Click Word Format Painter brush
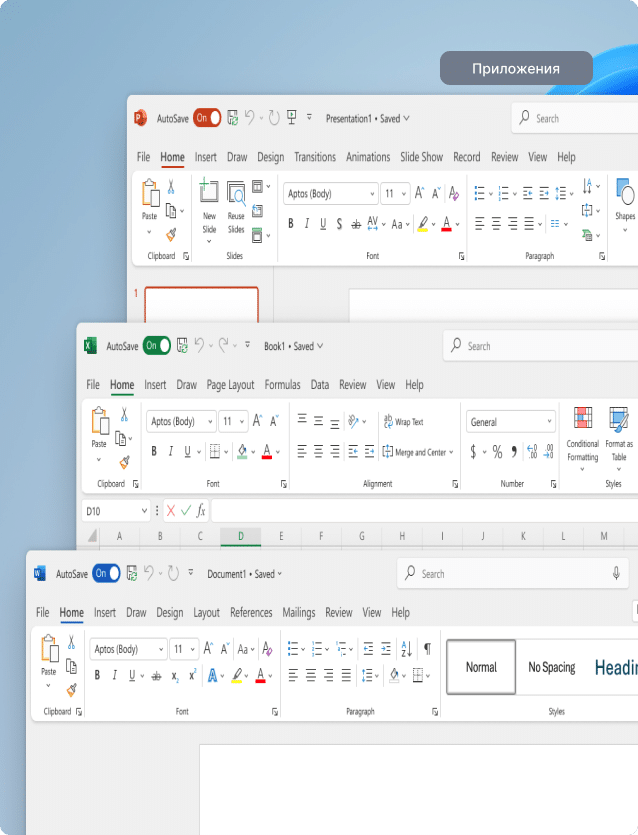The image size is (638, 835). (x=71, y=690)
